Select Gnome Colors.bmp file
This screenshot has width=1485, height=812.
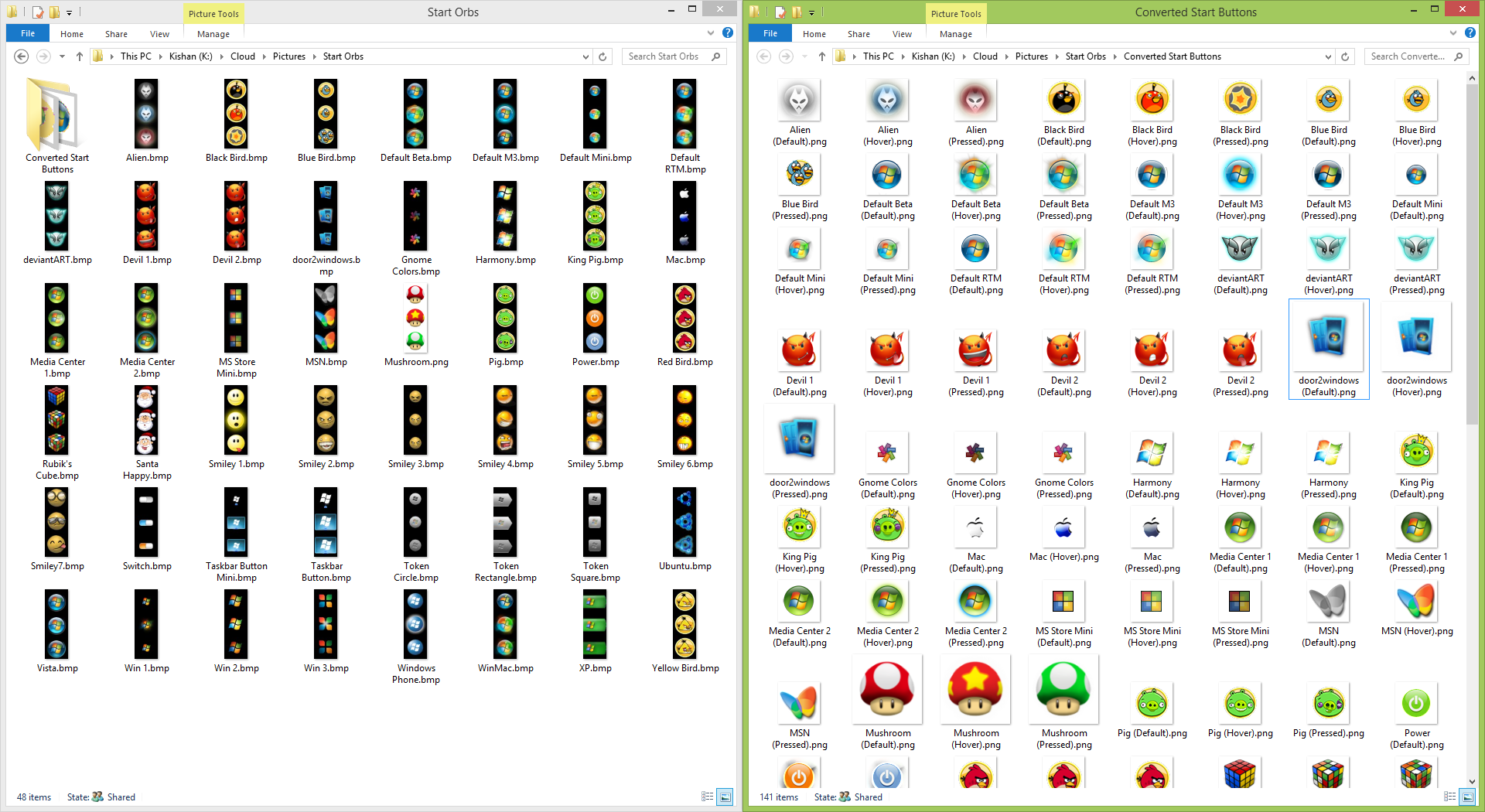pos(416,228)
